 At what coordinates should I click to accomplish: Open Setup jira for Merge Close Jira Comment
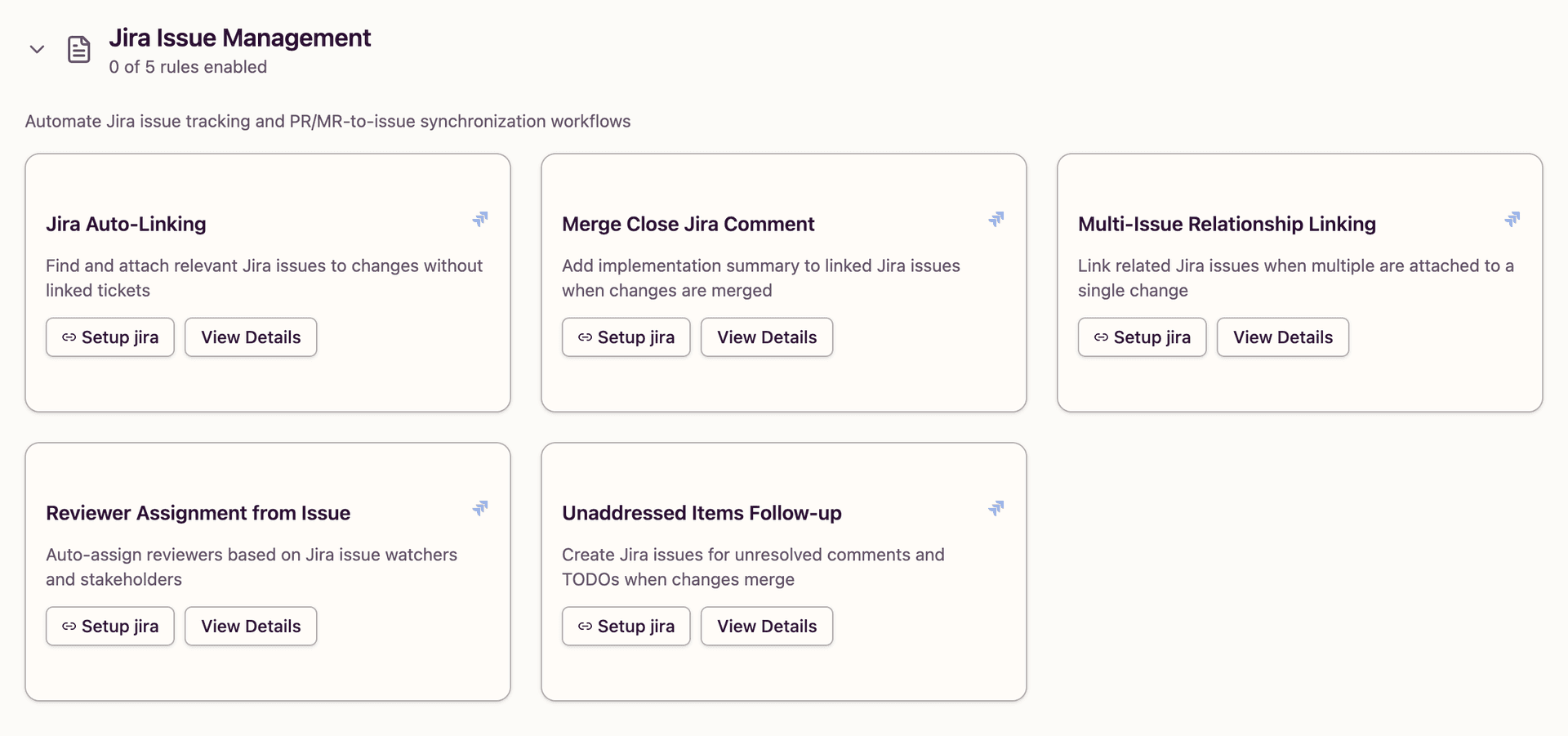click(x=626, y=337)
